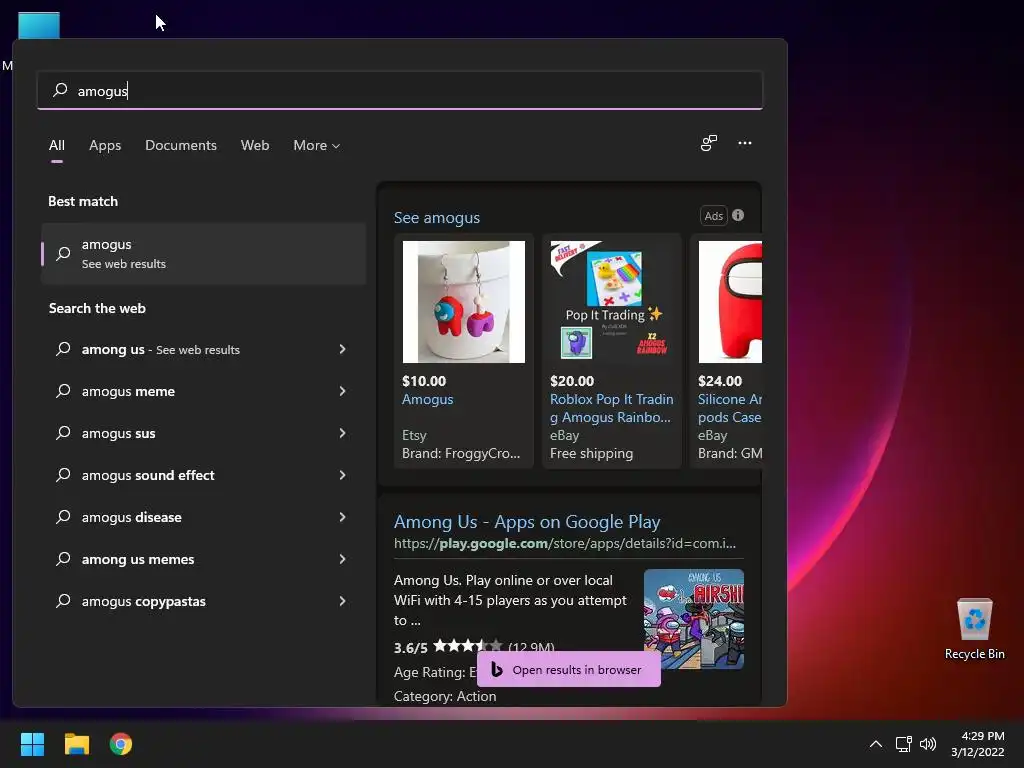Switch to the Documents tab
The width and height of the screenshot is (1024, 768).
pyautogui.click(x=181, y=145)
